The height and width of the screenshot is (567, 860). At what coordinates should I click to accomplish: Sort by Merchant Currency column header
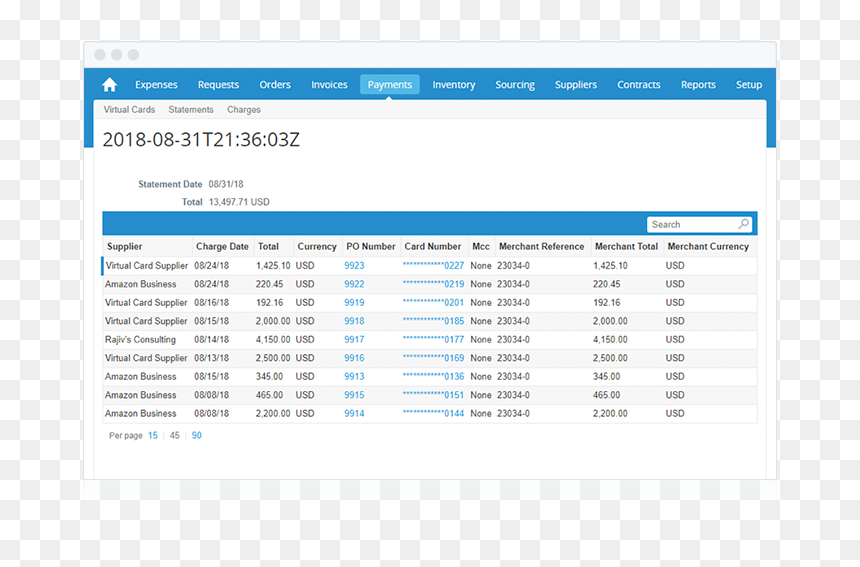708,247
